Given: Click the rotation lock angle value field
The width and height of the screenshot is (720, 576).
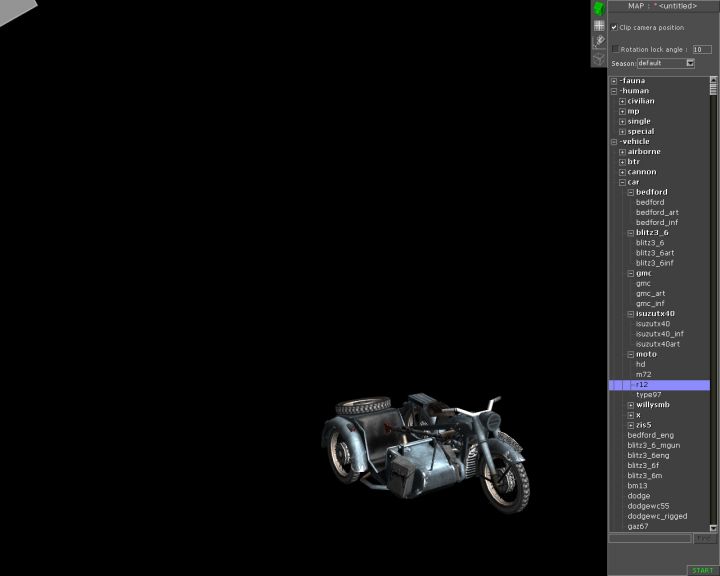Looking at the screenshot, I should [x=702, y=49].
